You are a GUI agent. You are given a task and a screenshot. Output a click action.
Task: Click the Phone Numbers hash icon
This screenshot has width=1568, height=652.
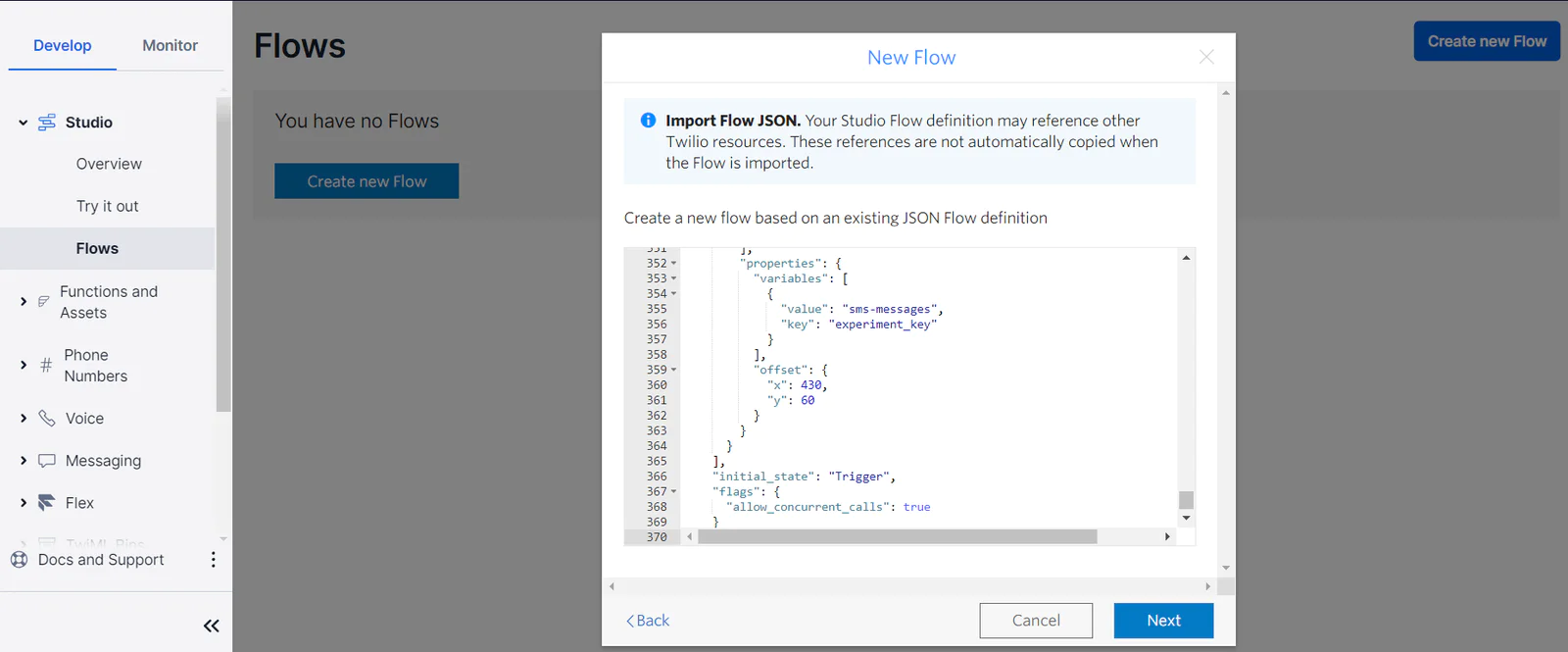tap(46, 365)
